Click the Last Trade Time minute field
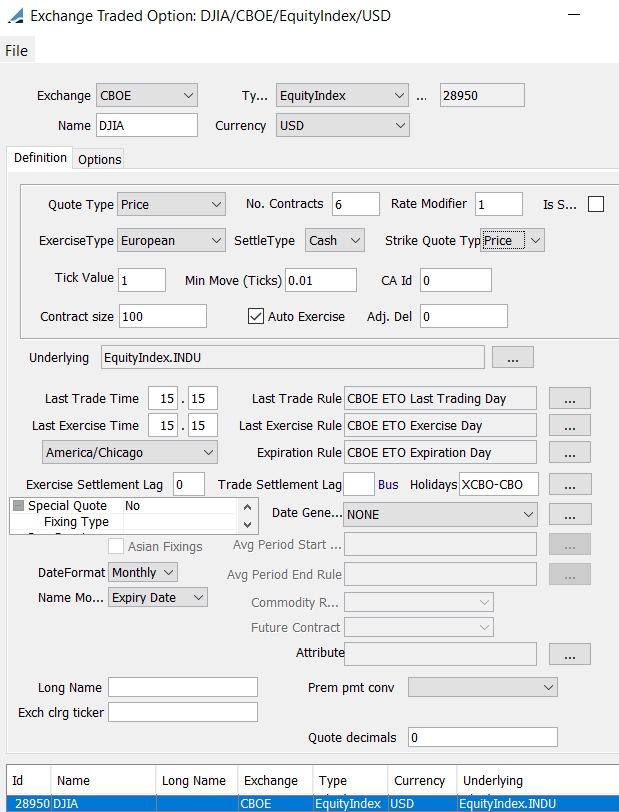The height and width of the screenshot is (812, 619). (203, 398)
